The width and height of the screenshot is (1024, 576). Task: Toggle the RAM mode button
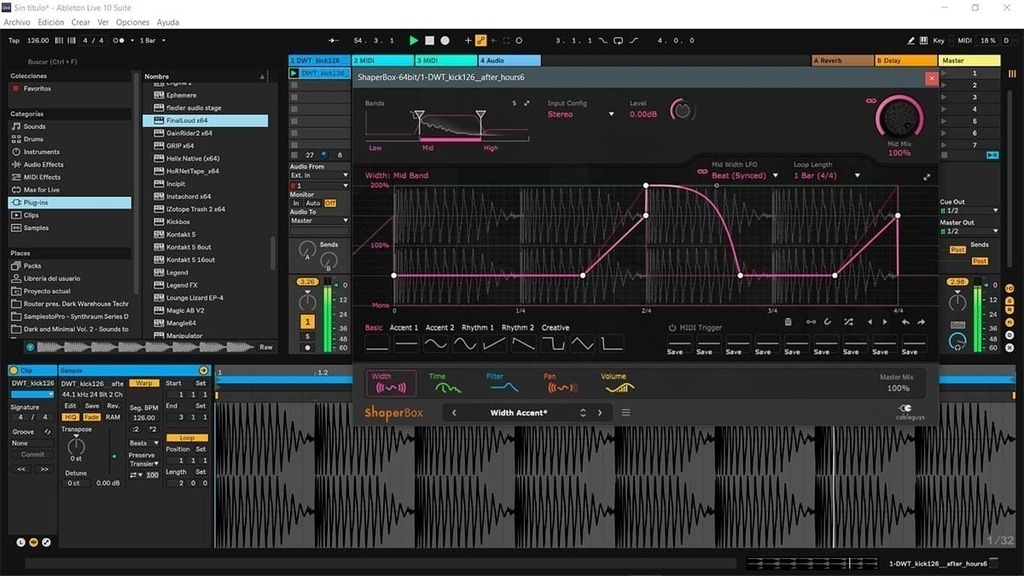(112, 417)
